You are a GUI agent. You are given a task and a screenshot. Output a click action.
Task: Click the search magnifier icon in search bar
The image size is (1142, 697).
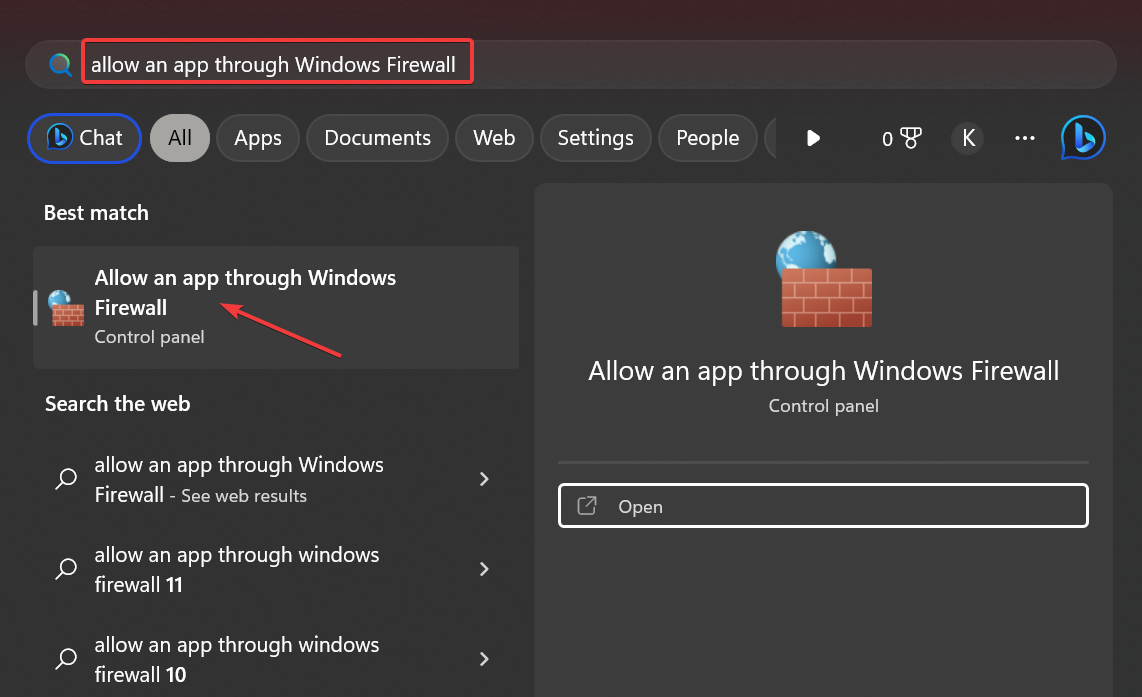coord(60,65)
